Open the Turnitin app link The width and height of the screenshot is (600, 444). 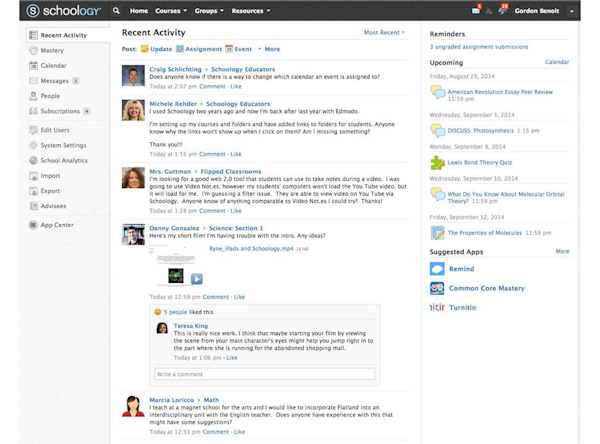pyautogui.click(x=463, y=307)
